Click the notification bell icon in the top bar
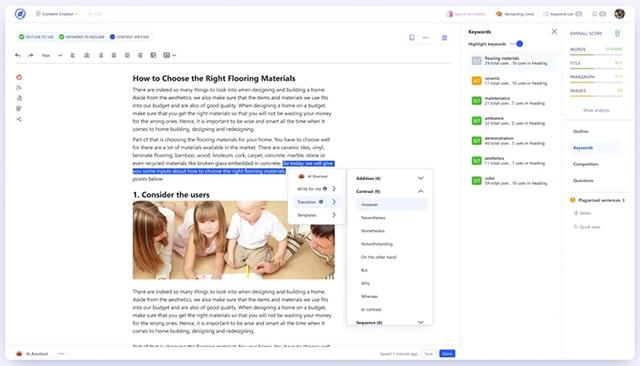 pos(594,14)
